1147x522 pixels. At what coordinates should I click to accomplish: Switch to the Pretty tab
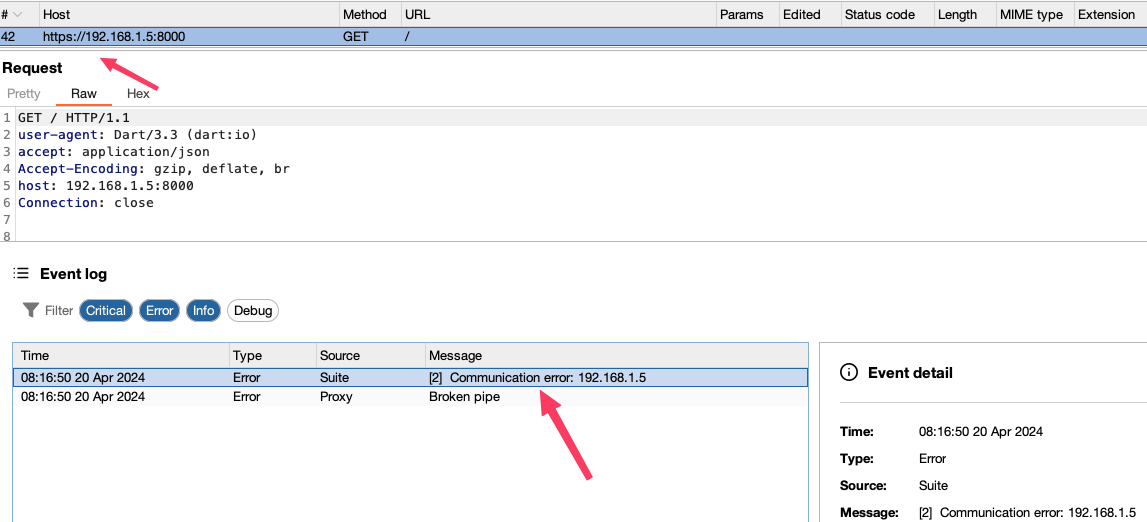(x=24, y=94)
